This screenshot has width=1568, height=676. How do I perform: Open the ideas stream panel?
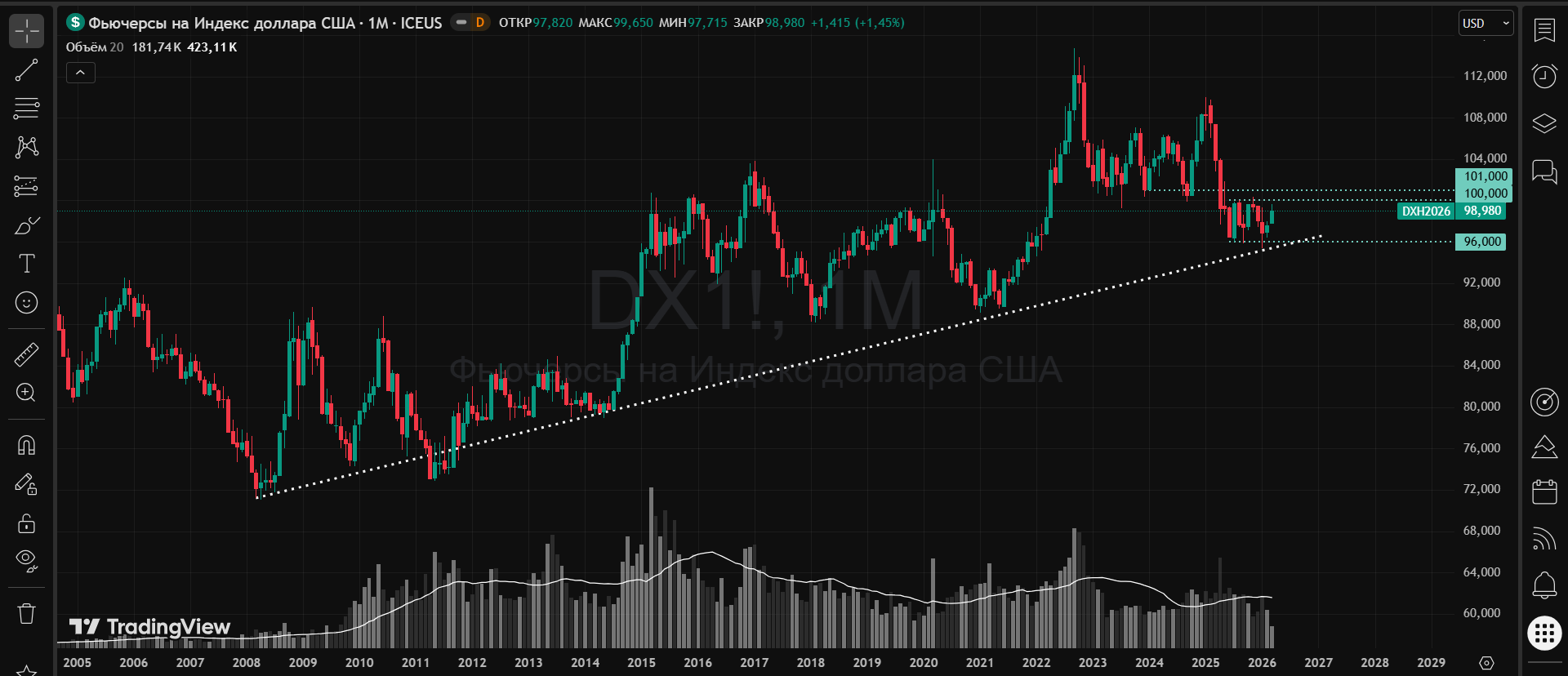pyautogui.click(x=1544, y=447)
